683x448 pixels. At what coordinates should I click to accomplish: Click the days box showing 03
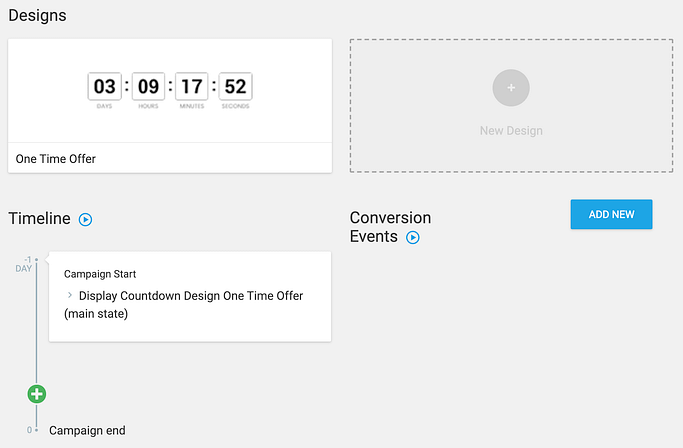pos(105,86)
